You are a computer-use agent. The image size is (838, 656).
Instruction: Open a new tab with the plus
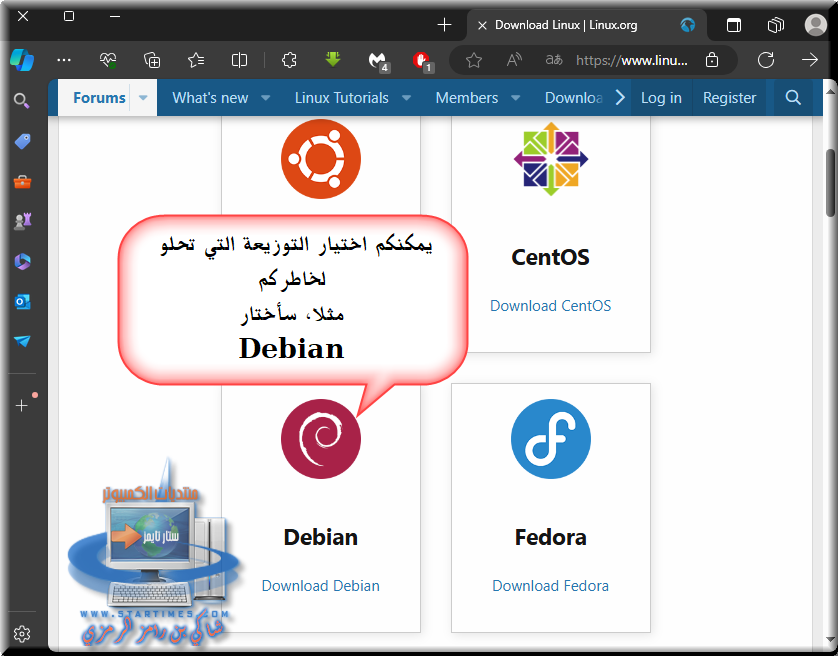[444, 25]
